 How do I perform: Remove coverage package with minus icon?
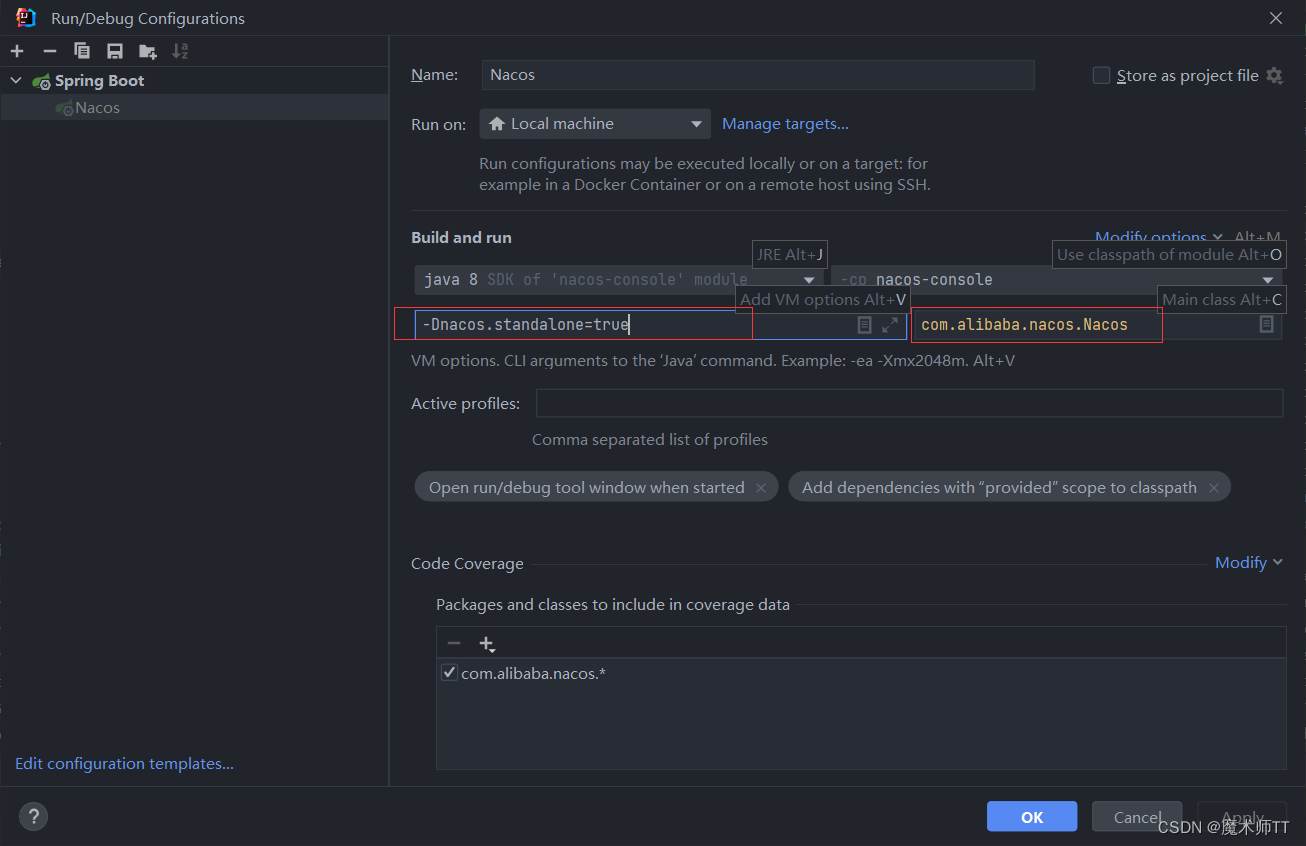[454, 643]
